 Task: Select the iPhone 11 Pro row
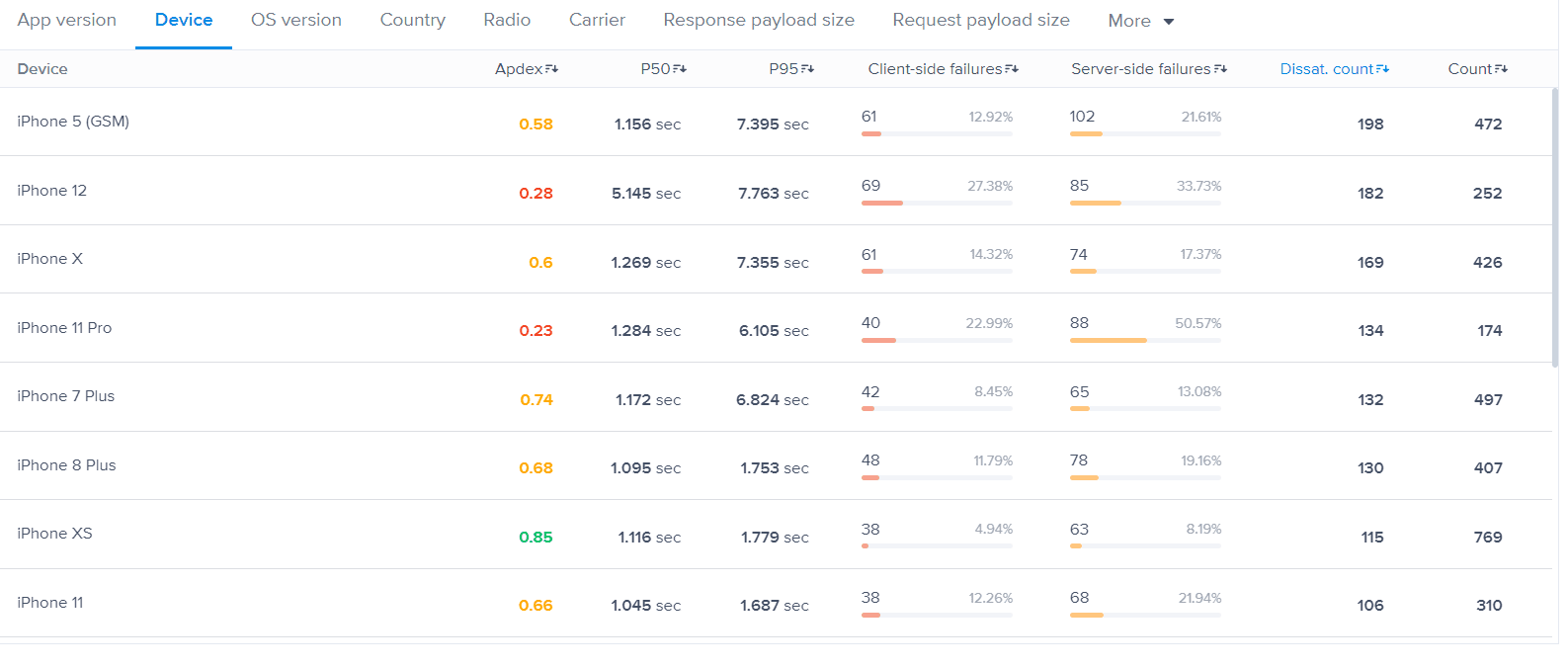coord(64,328)
